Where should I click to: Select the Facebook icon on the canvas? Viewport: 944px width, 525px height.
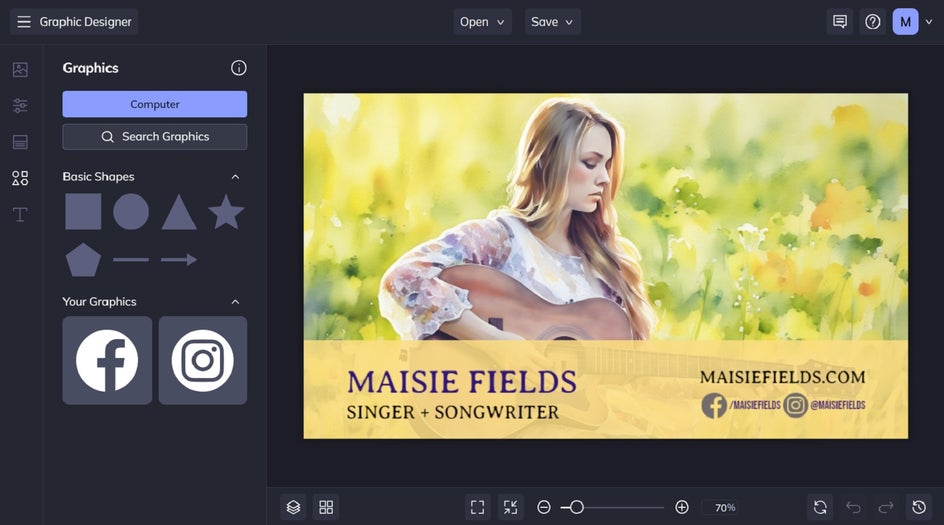[x=714, y=405]
